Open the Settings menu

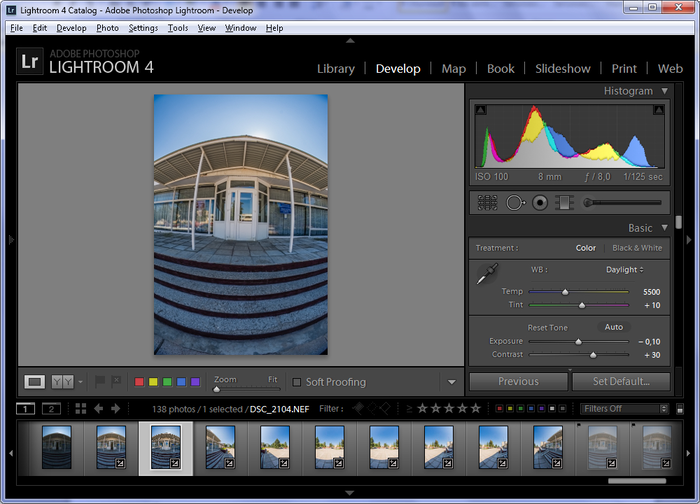[x=143, y=28]
